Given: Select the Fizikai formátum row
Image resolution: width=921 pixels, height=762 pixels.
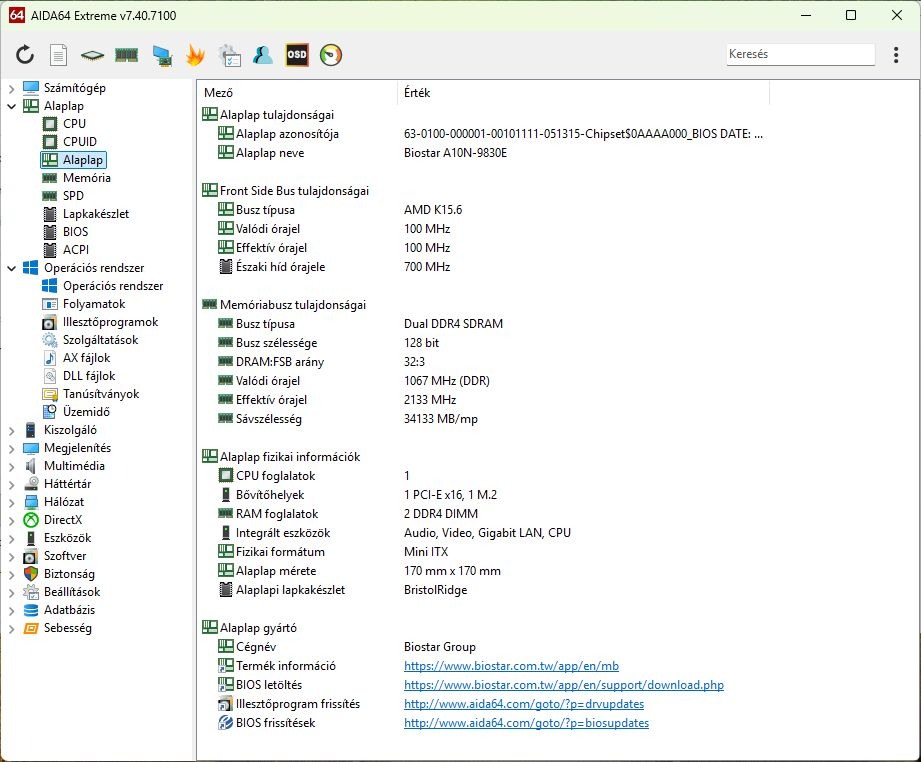Looking at the screenshot, I should (482, 552).
